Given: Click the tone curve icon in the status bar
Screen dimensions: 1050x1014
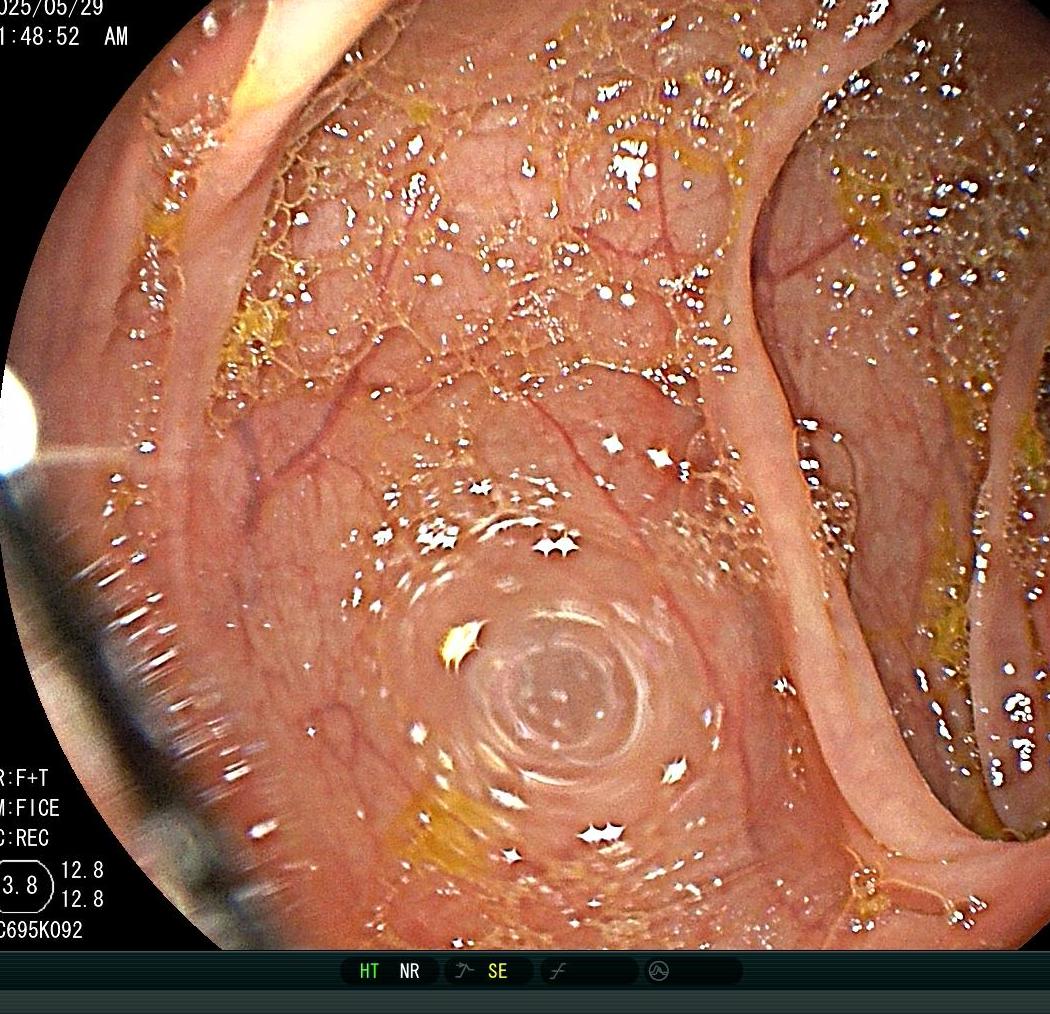Looking at the screenshot, I should [557, 971].
